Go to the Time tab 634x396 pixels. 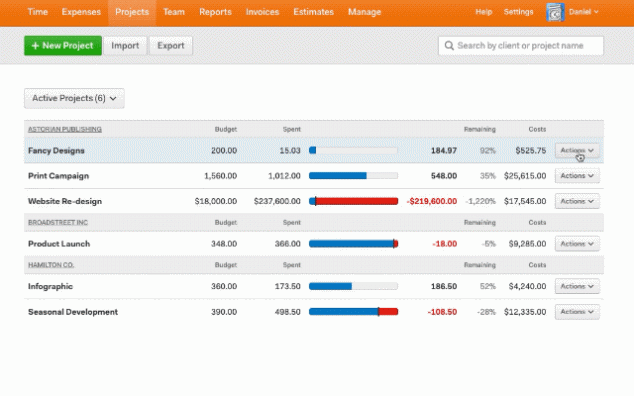(38, 12)
